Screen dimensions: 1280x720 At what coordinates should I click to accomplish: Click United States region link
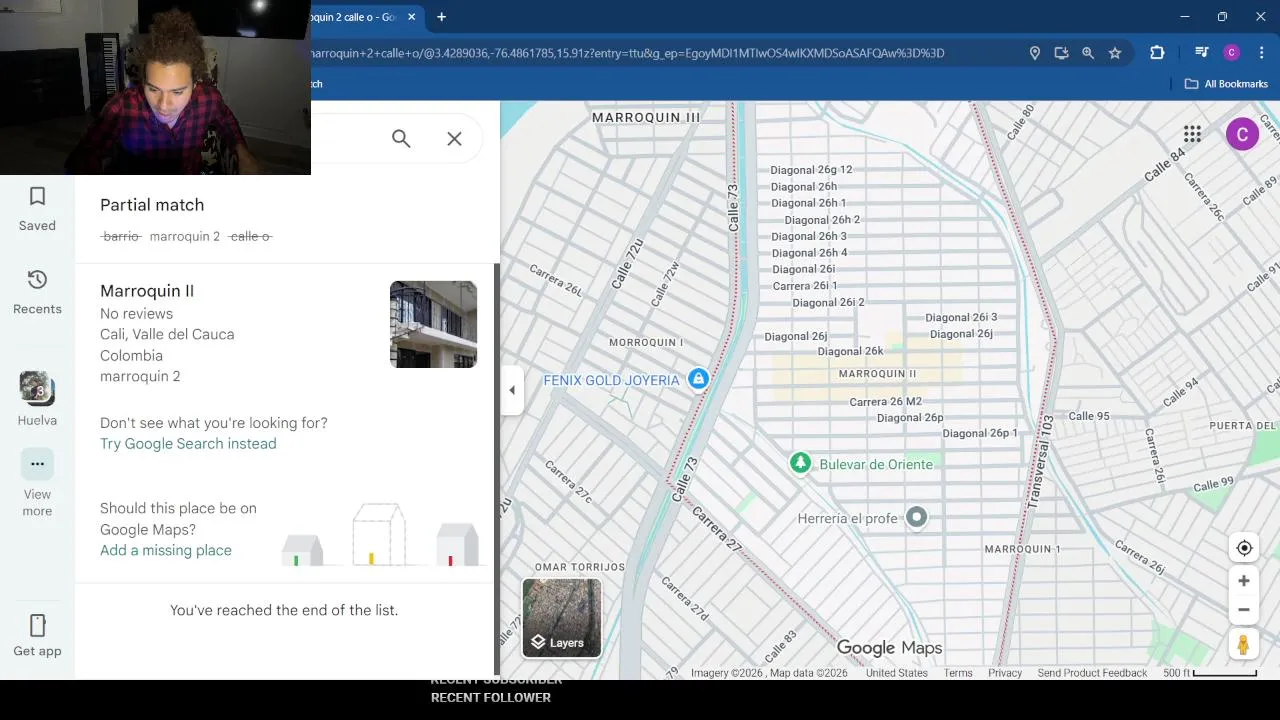coord(897,673)
